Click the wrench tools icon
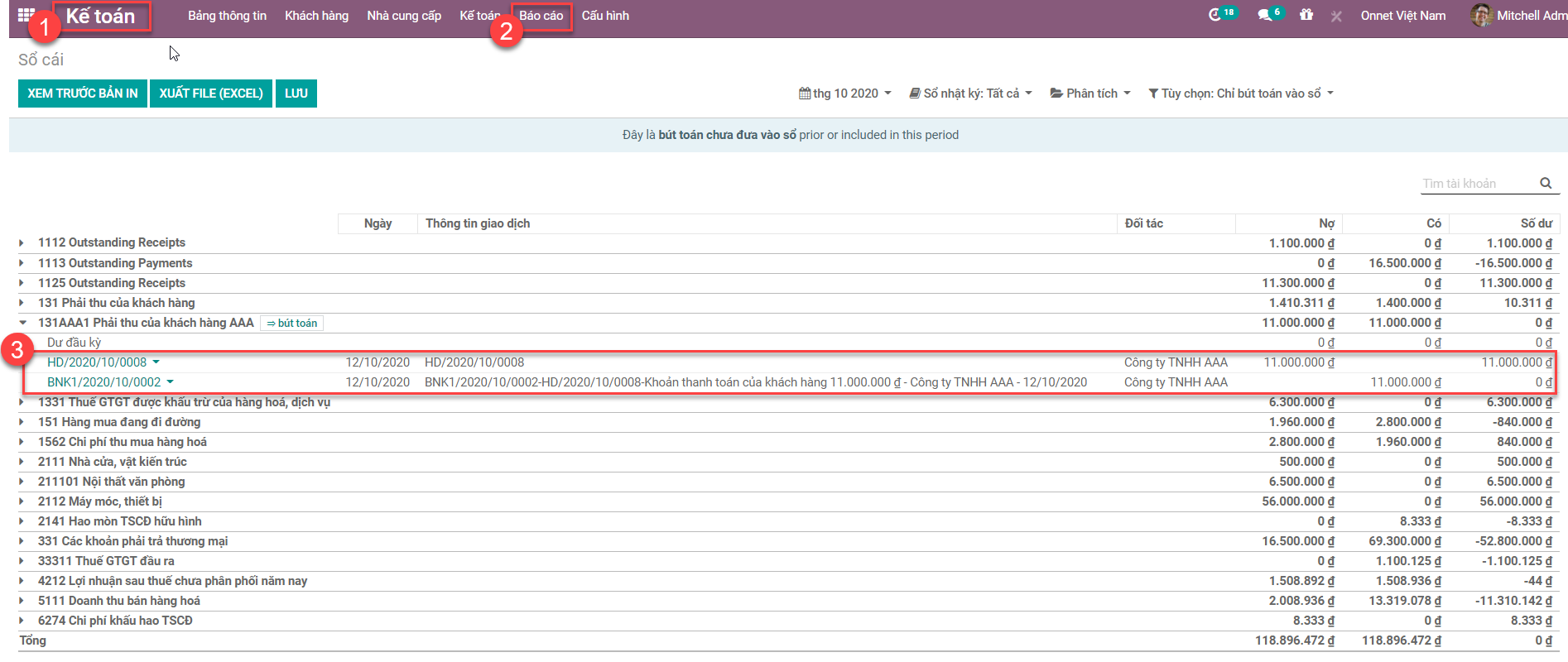This screenshot has width=1568, height=662. point(1336,16)
